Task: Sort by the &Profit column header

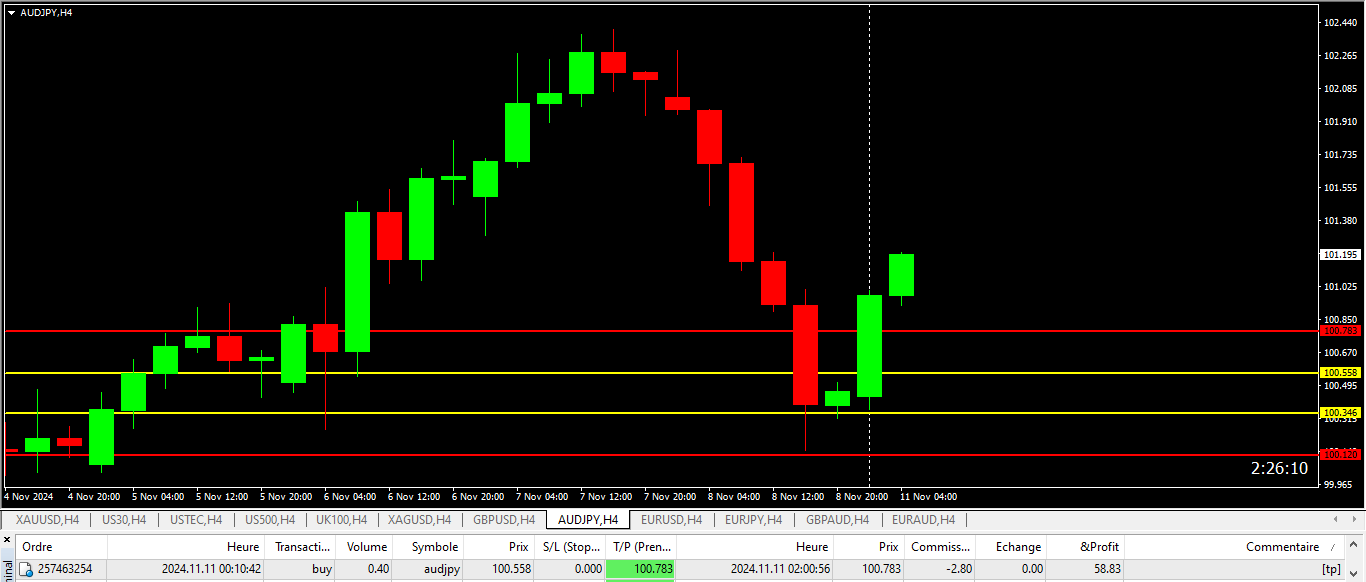Action: tap(1085, 547)
